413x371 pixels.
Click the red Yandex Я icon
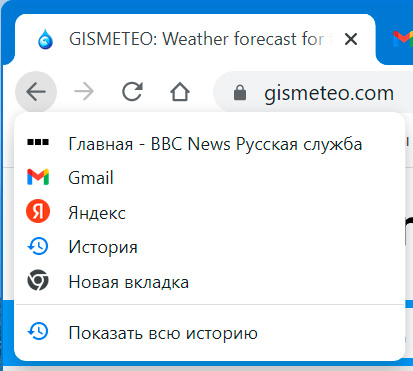point(38,211)
